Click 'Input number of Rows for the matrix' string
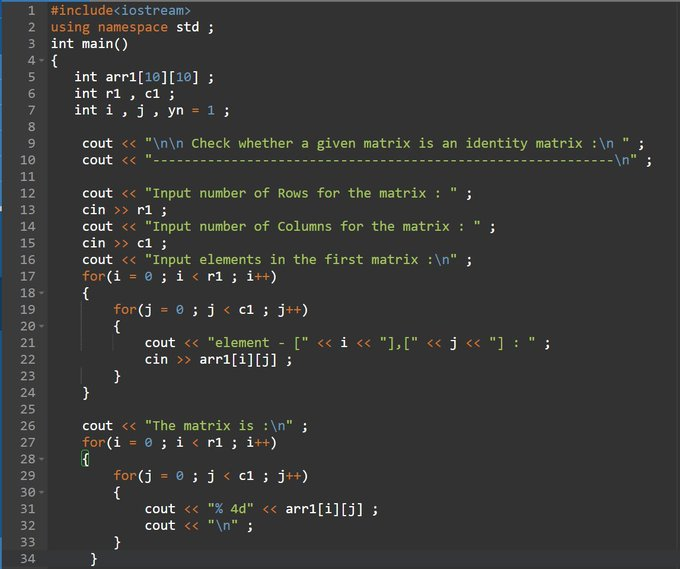 coord(301,193)
